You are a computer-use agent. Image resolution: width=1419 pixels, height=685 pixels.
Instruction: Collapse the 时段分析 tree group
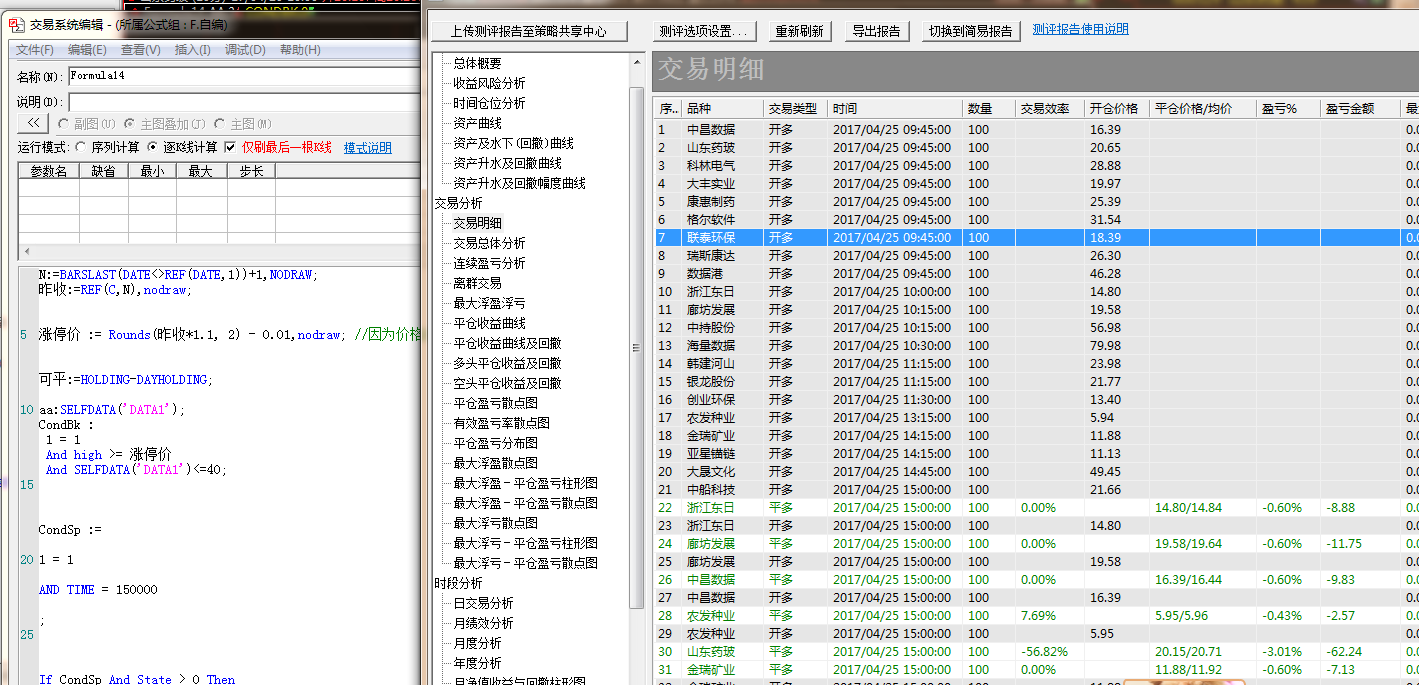pyautogui.click(x=458, y=583)
